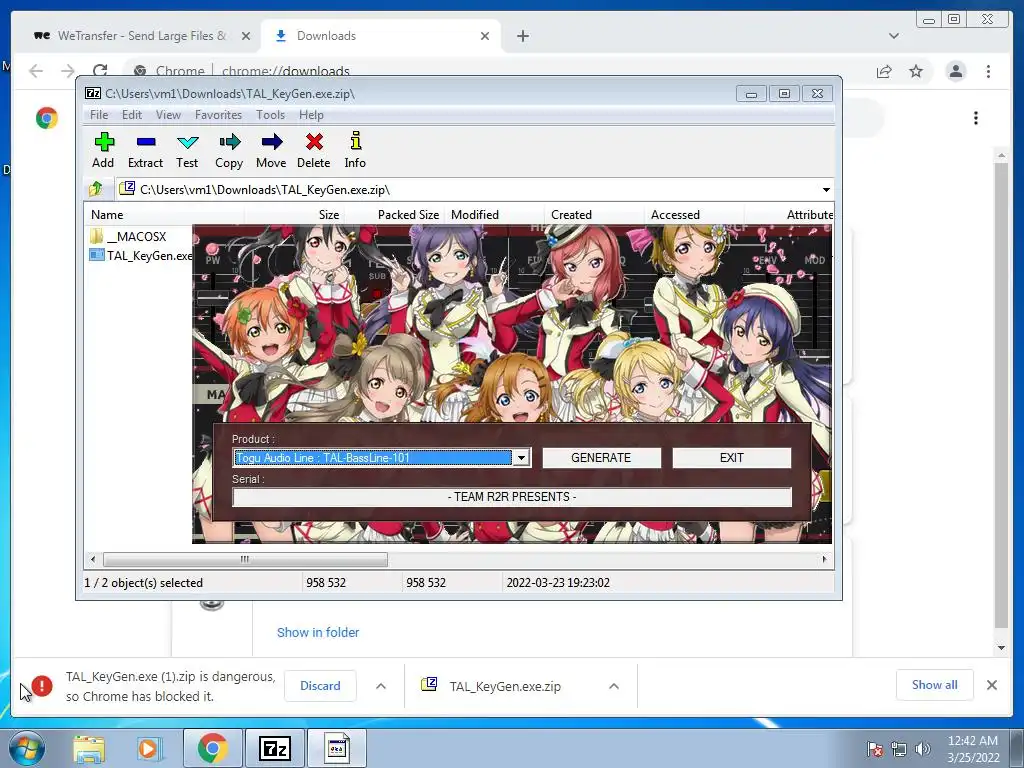Image resolution: width=1024 pixels, height=768 pixels.
Task: Open the Chrome three-dot main menu
Action: coord(989,71)
